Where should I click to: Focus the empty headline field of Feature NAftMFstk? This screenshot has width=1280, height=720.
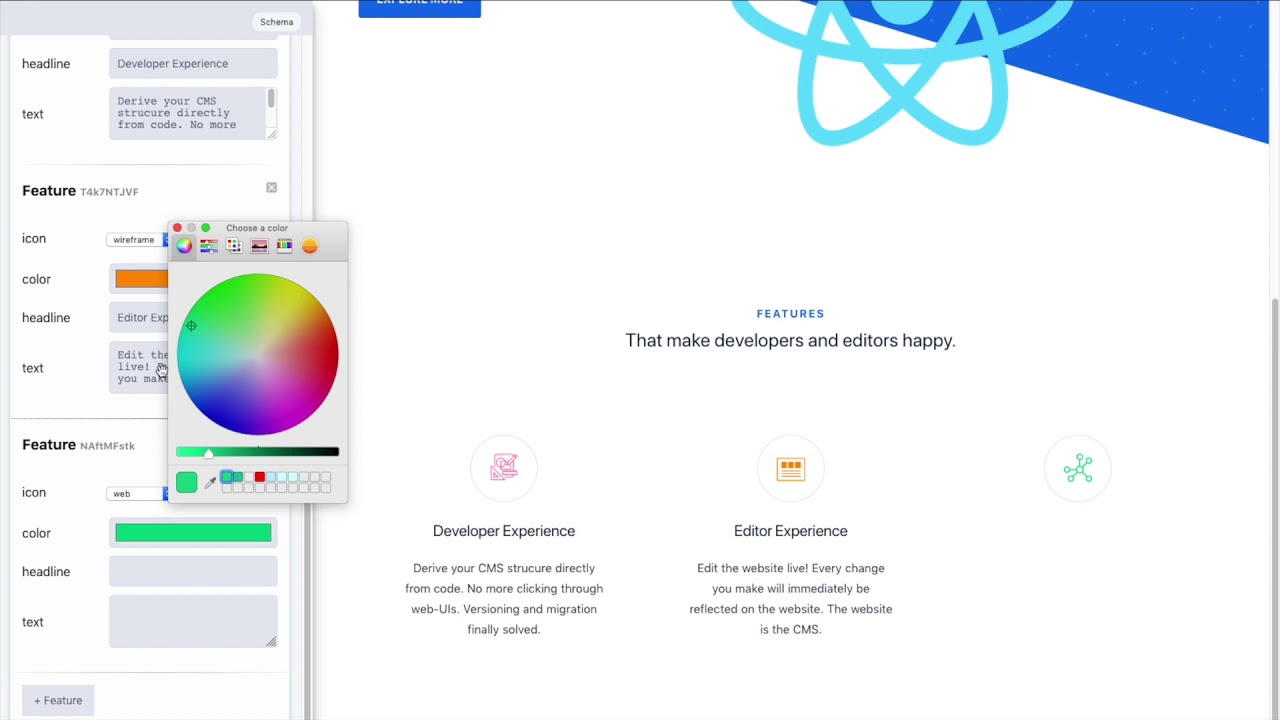coord(193,572)
